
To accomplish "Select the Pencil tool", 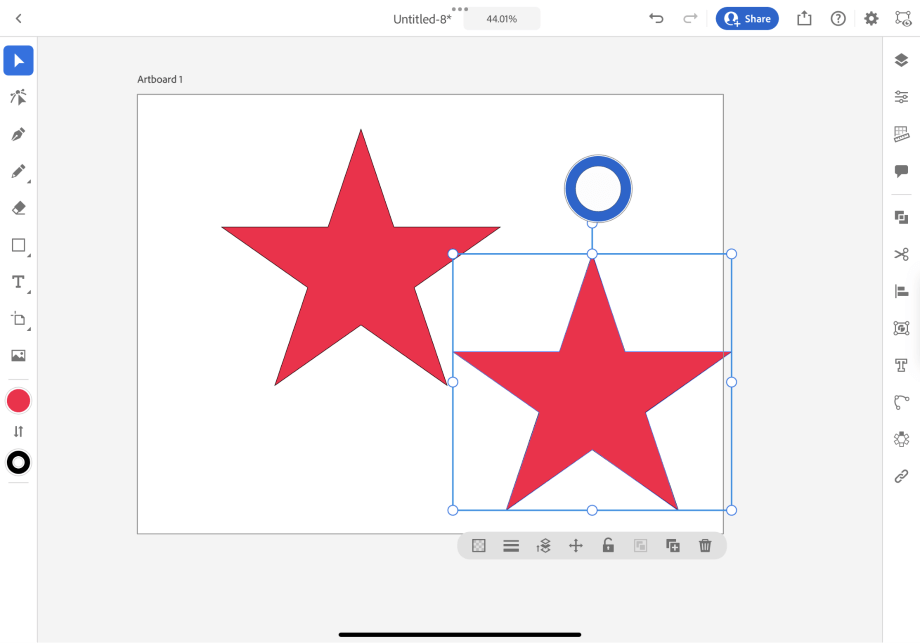I will coord(18,171).
